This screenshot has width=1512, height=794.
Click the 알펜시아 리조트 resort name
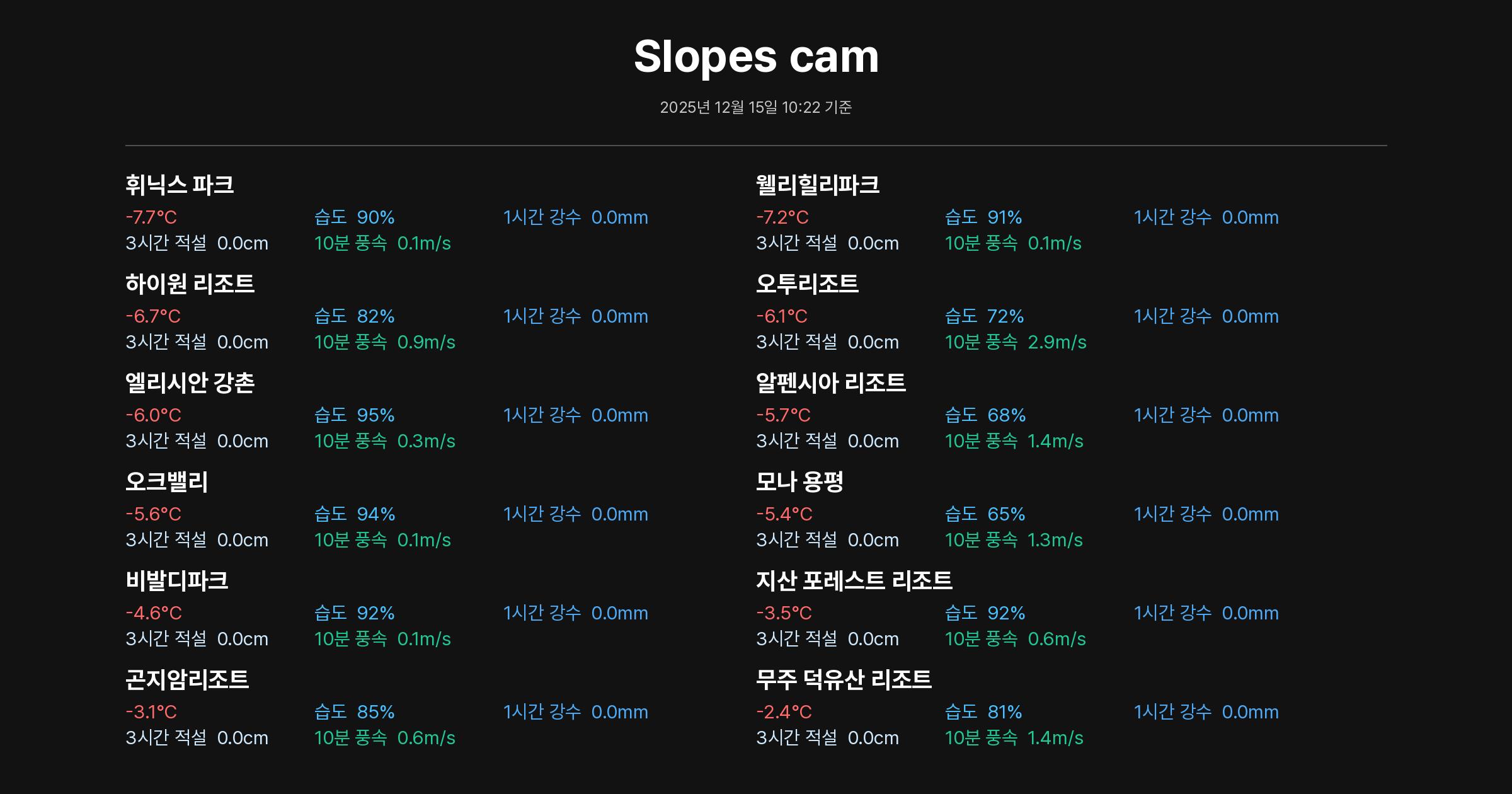tap(830, 383)
